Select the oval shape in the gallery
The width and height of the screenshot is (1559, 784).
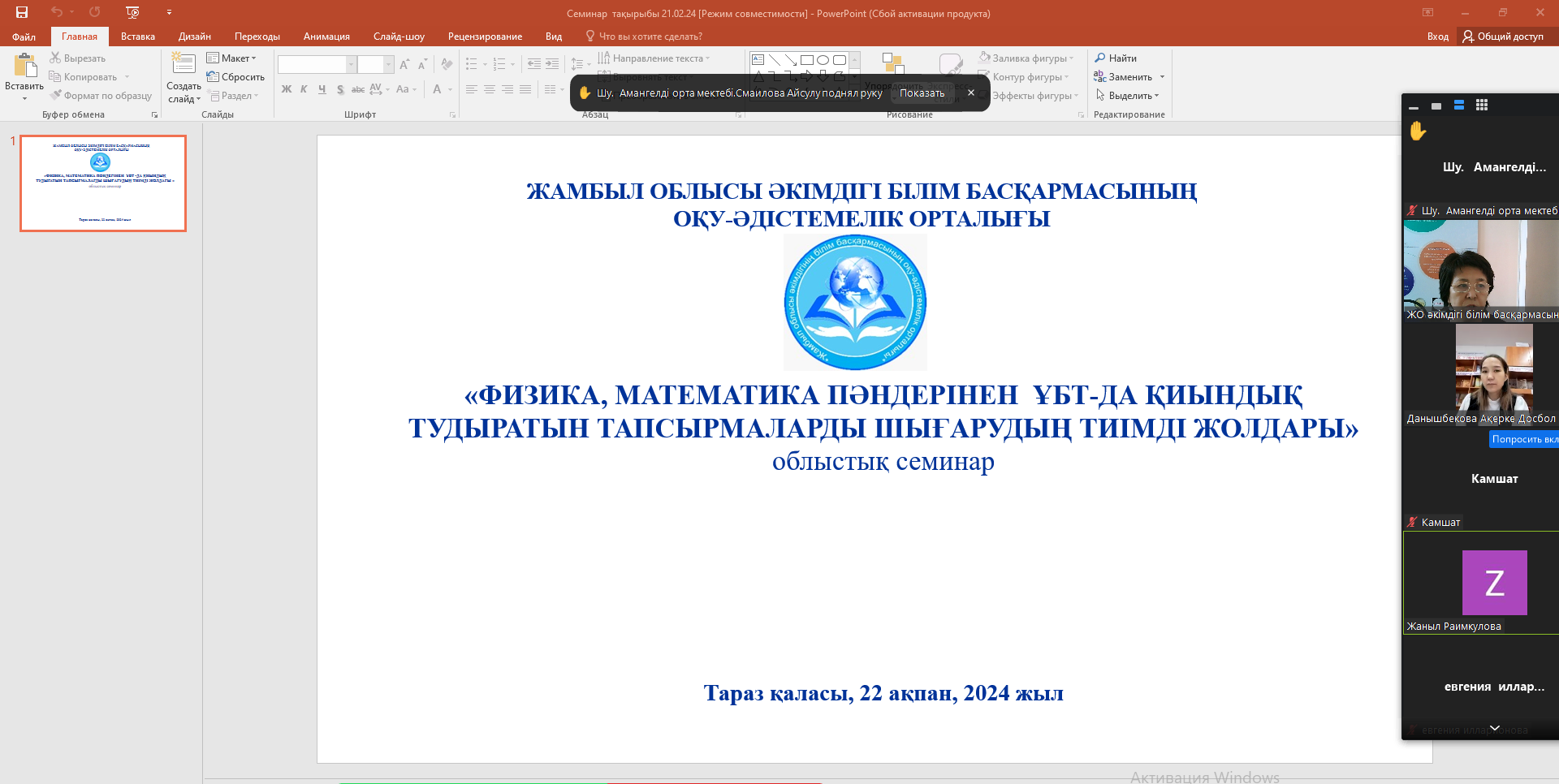(823, 59)
